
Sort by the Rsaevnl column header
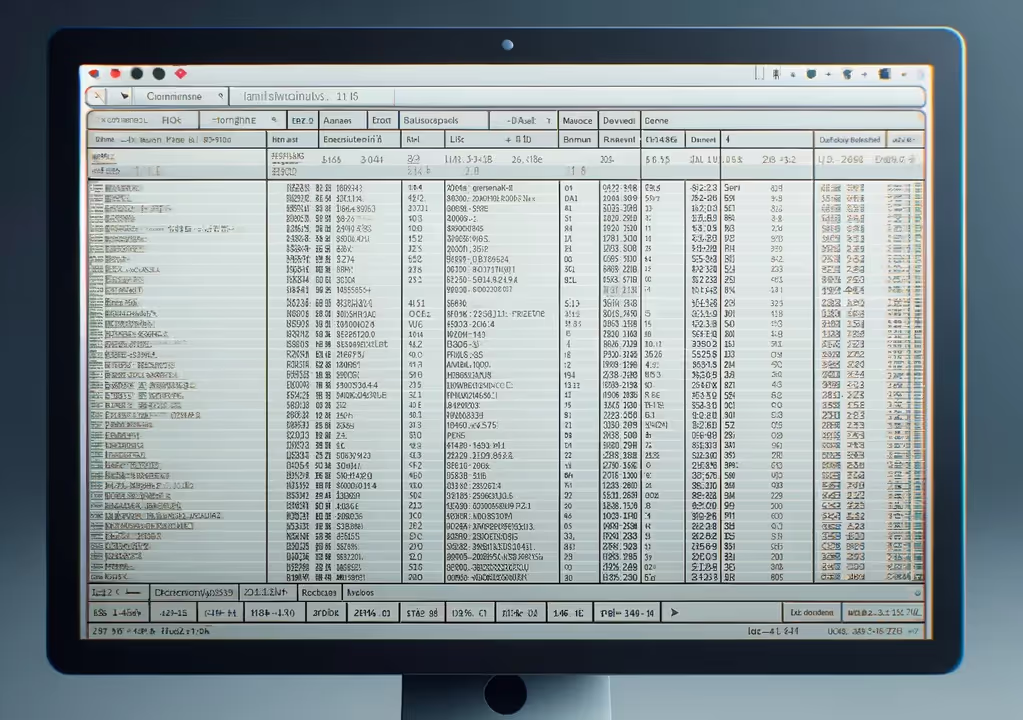(x=619, y=140)
